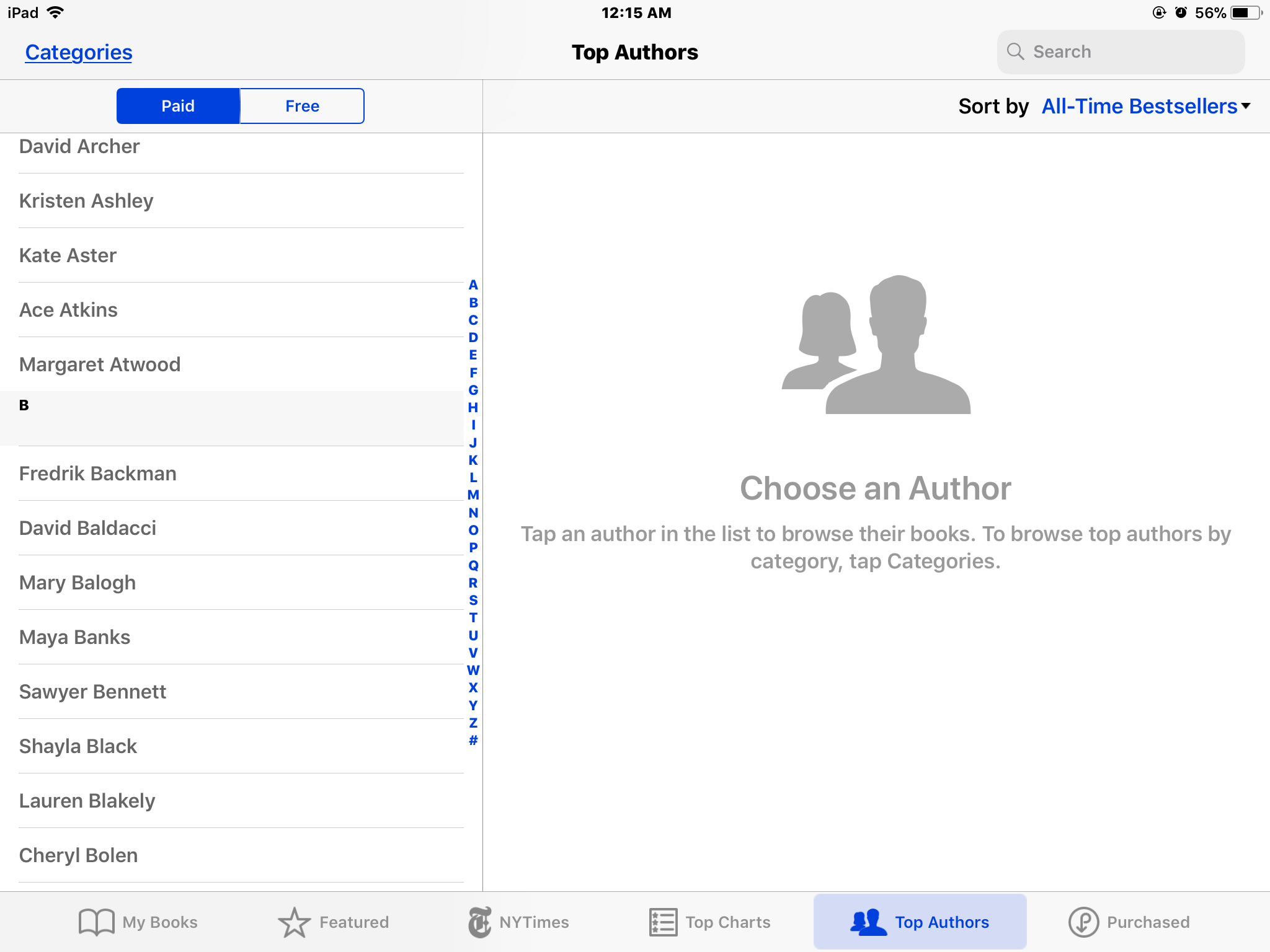Open the My Books tab icon
The height and width of the screenshot is (952, 1270).
[x=97, y=922]
